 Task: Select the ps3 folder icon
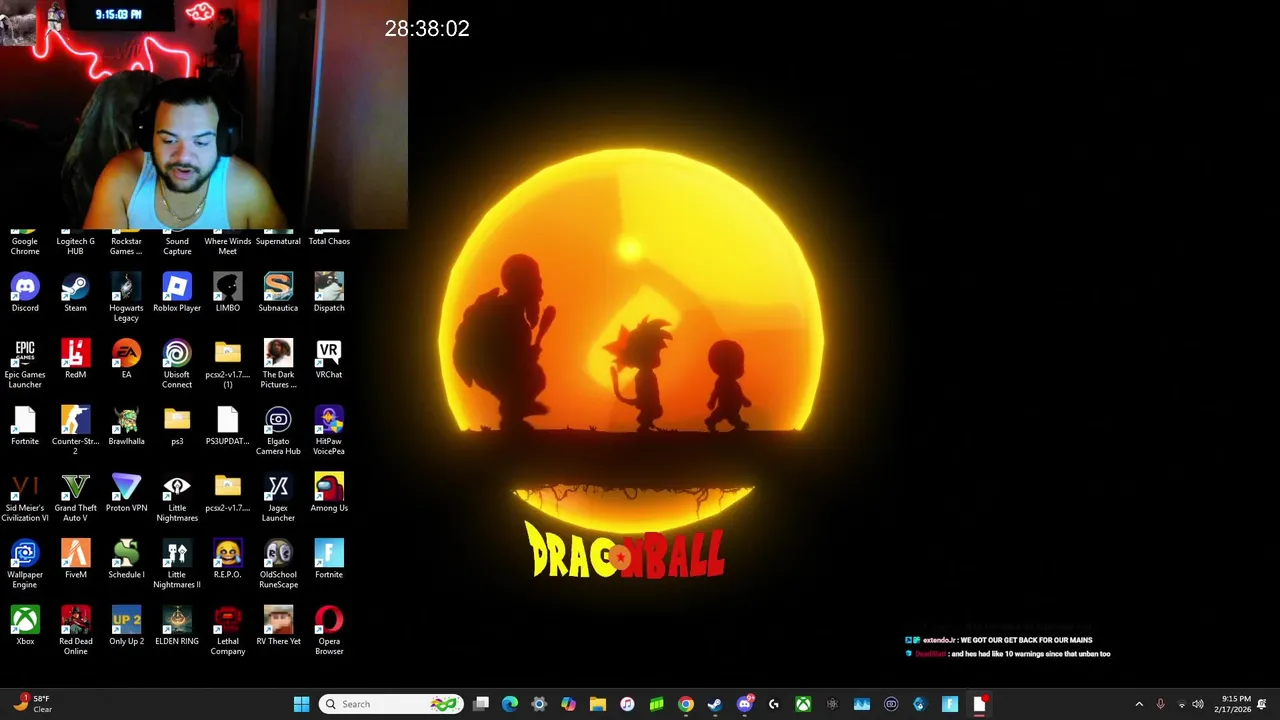point(177,427)
